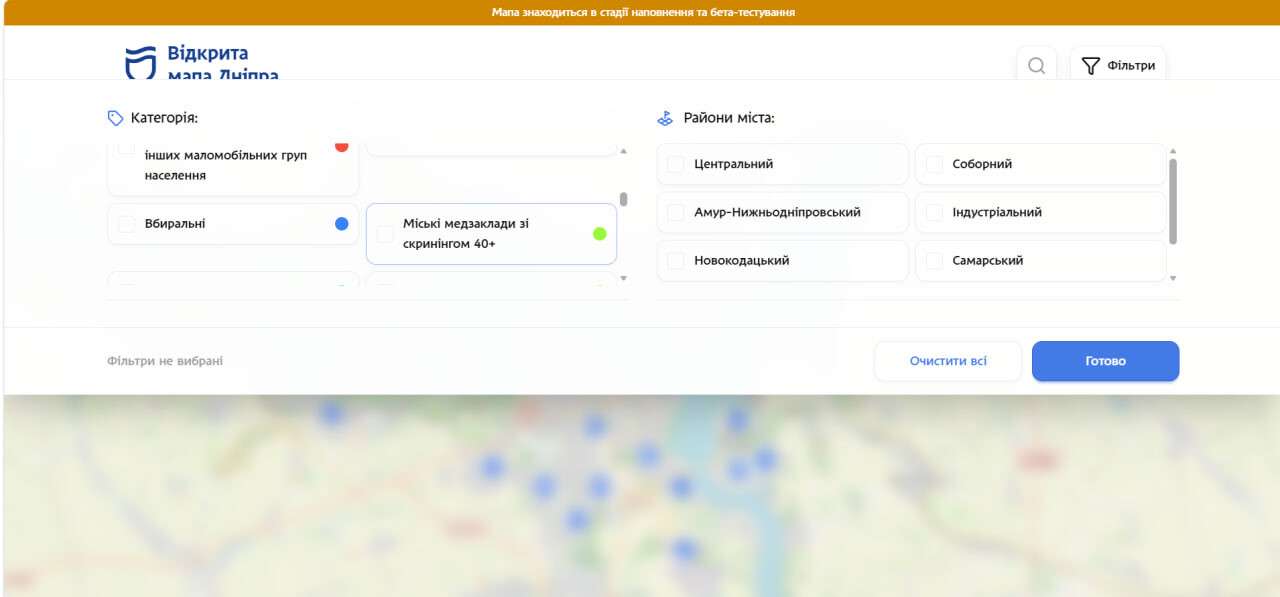1280x597 pixels.
Task: Click the red dot of маломобільних груп category
Action: [x=342, y=147]
